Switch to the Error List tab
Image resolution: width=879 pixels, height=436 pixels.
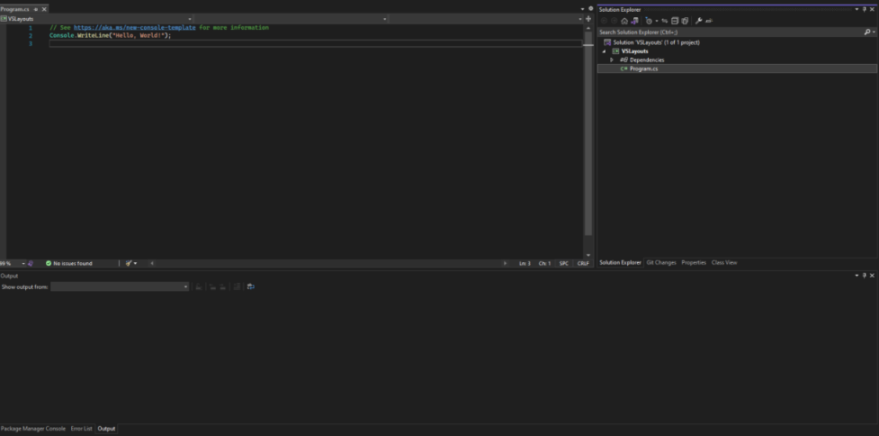pyautogui.click(x=81, y=429)
